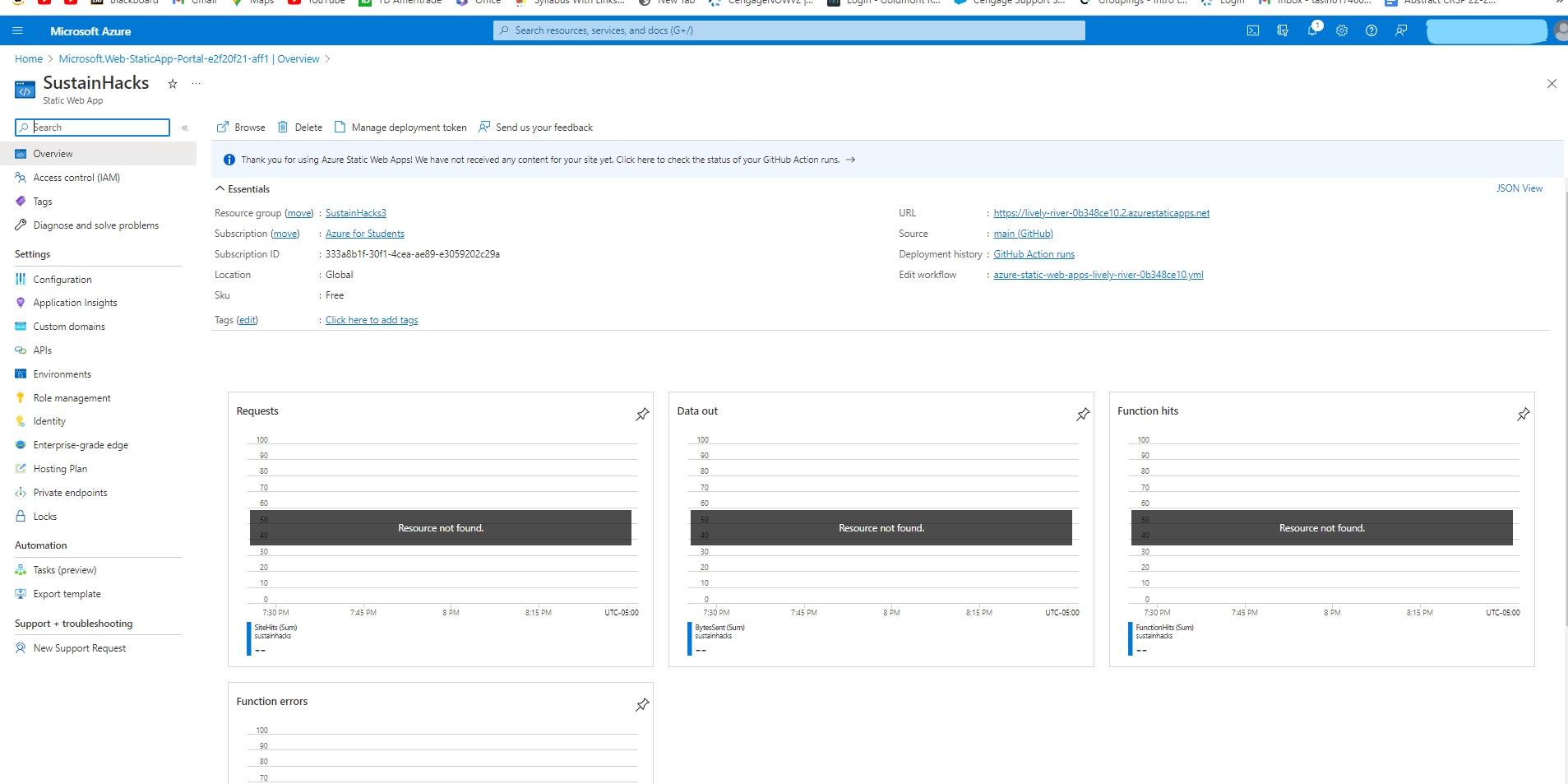Click Send us your feedback
Image resolution: width=1568 pixels, height=784 pixels.
[536, 128]
